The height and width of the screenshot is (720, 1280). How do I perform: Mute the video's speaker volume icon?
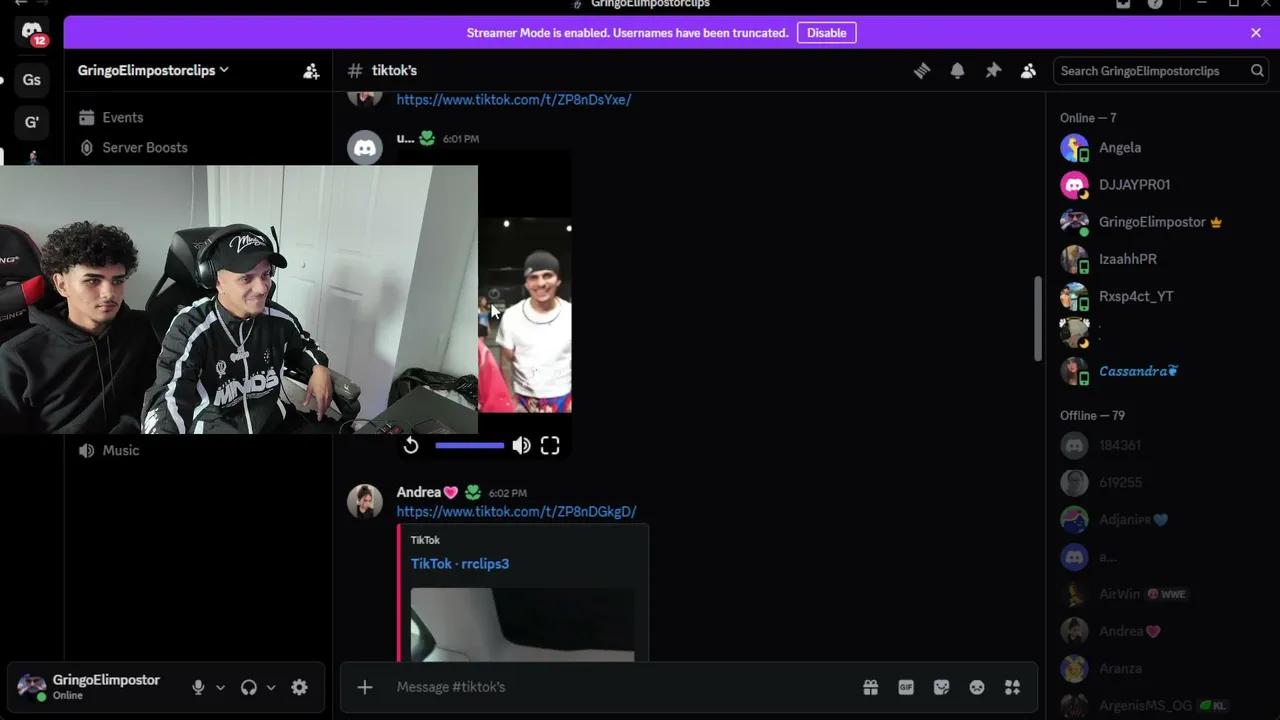521,446
